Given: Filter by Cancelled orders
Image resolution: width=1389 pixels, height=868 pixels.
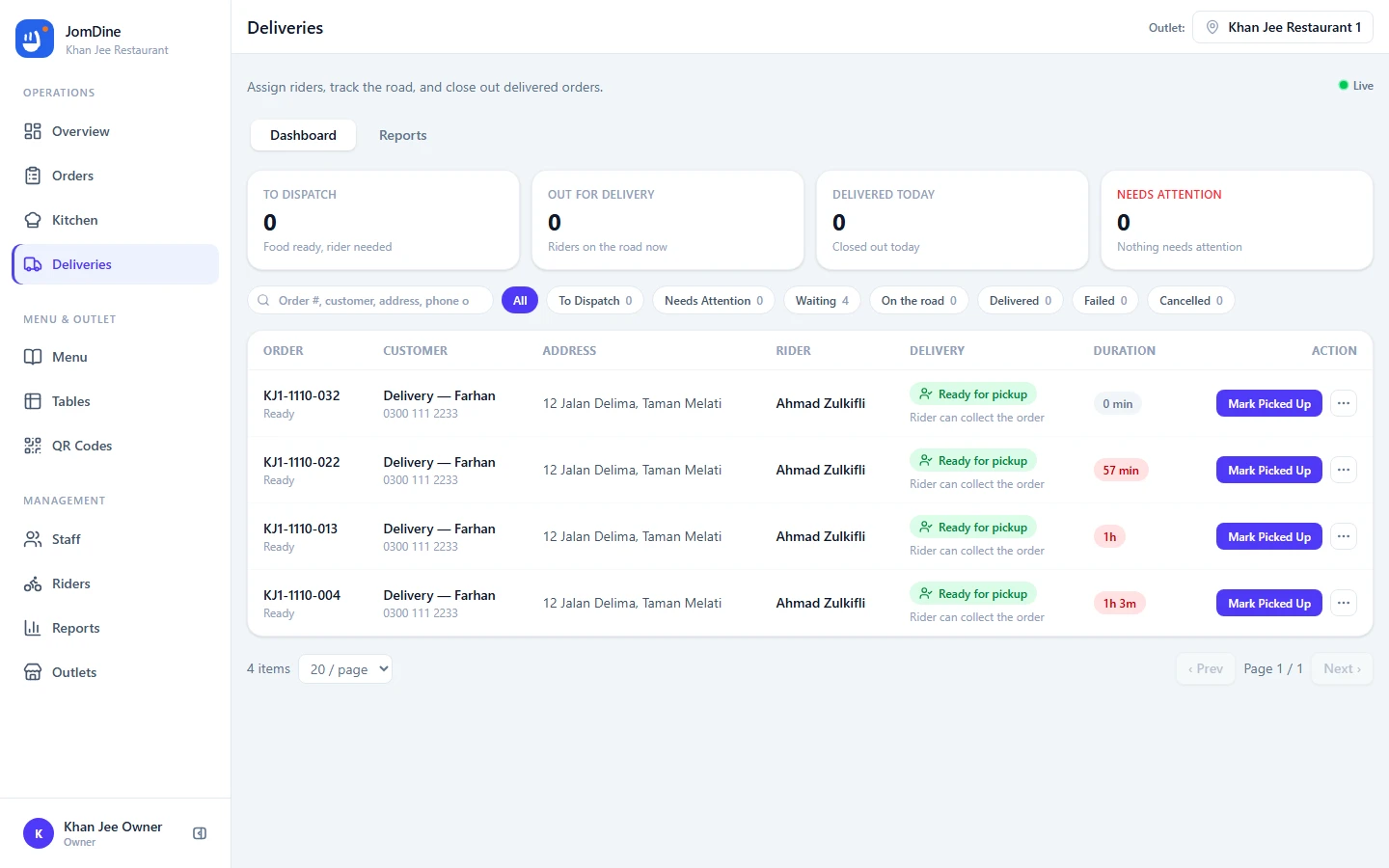Looking at the screenshot, I should 1191,301.
